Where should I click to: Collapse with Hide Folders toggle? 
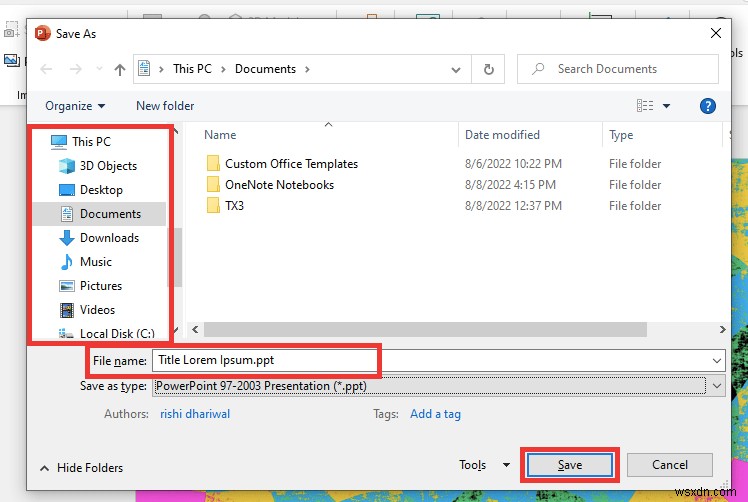[x=81, y=468]
